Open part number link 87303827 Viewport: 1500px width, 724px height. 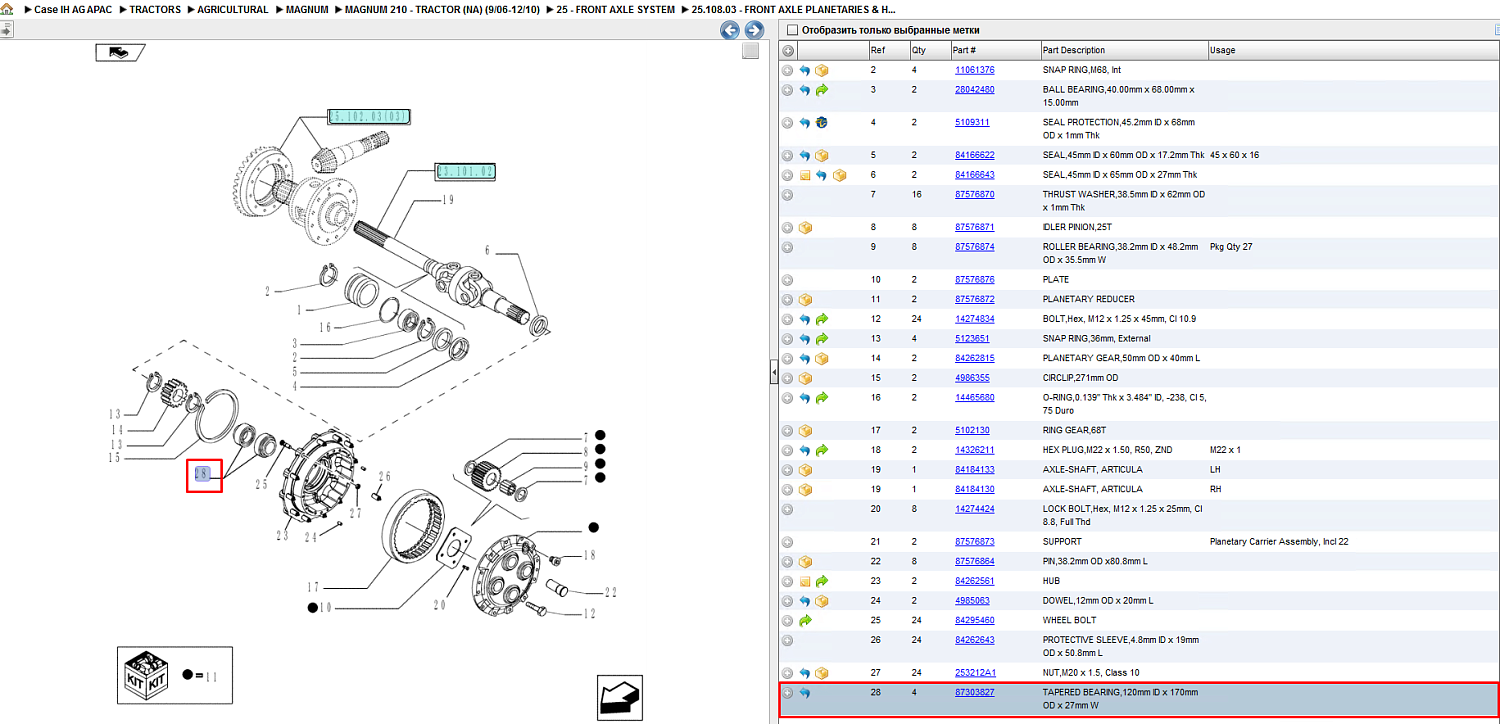tap(974, 692)
